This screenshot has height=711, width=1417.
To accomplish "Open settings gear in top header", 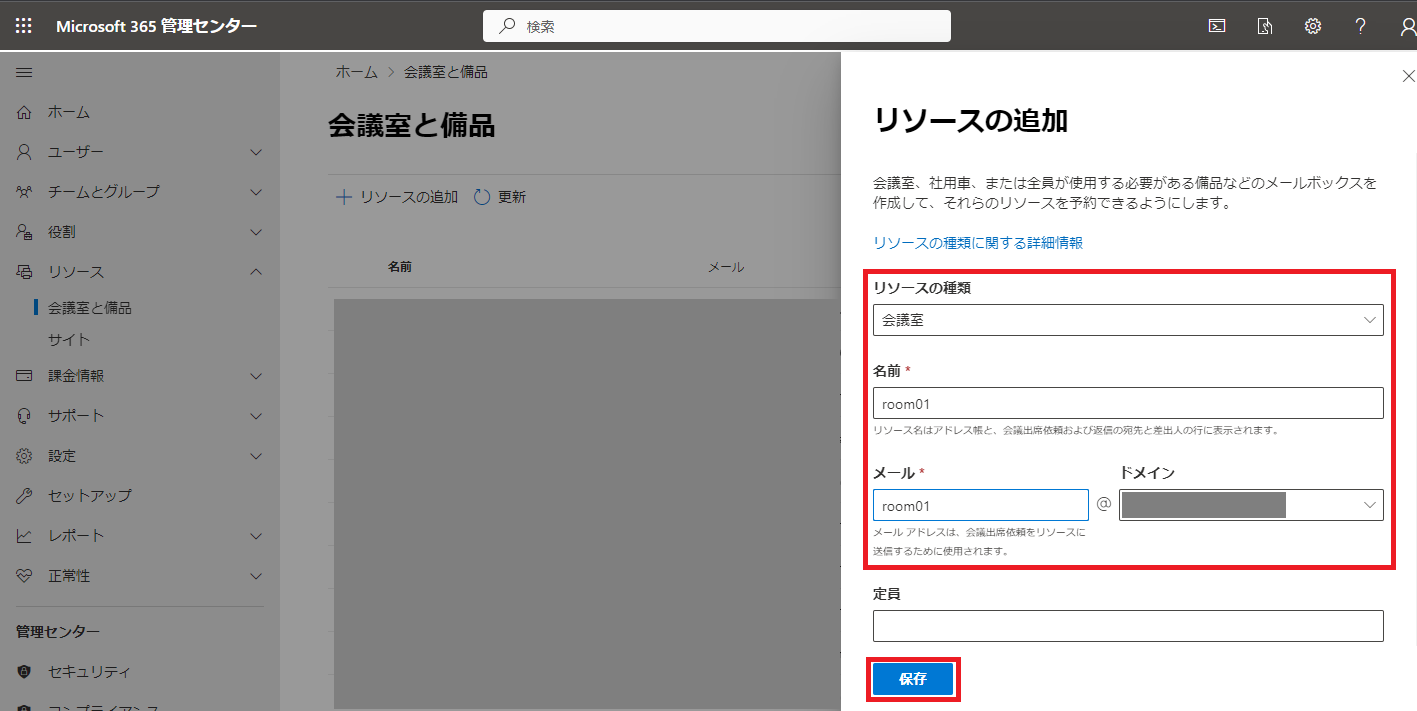I will pyautogui.click(x=1313, y=26).
